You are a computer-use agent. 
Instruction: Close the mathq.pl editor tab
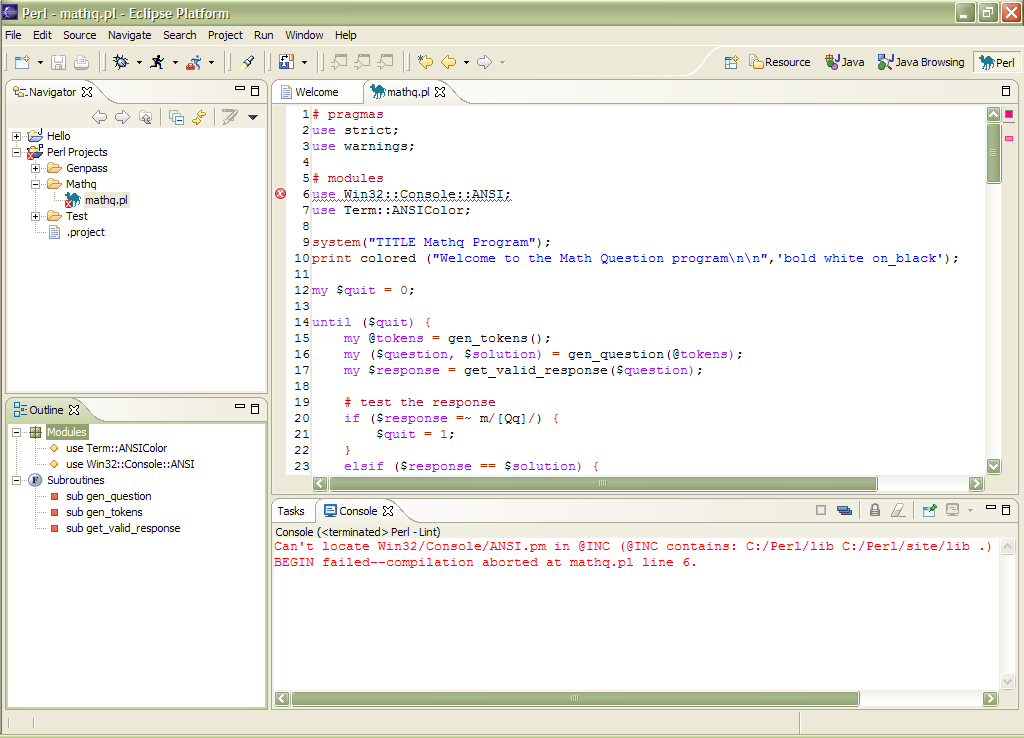coord(440,92)
